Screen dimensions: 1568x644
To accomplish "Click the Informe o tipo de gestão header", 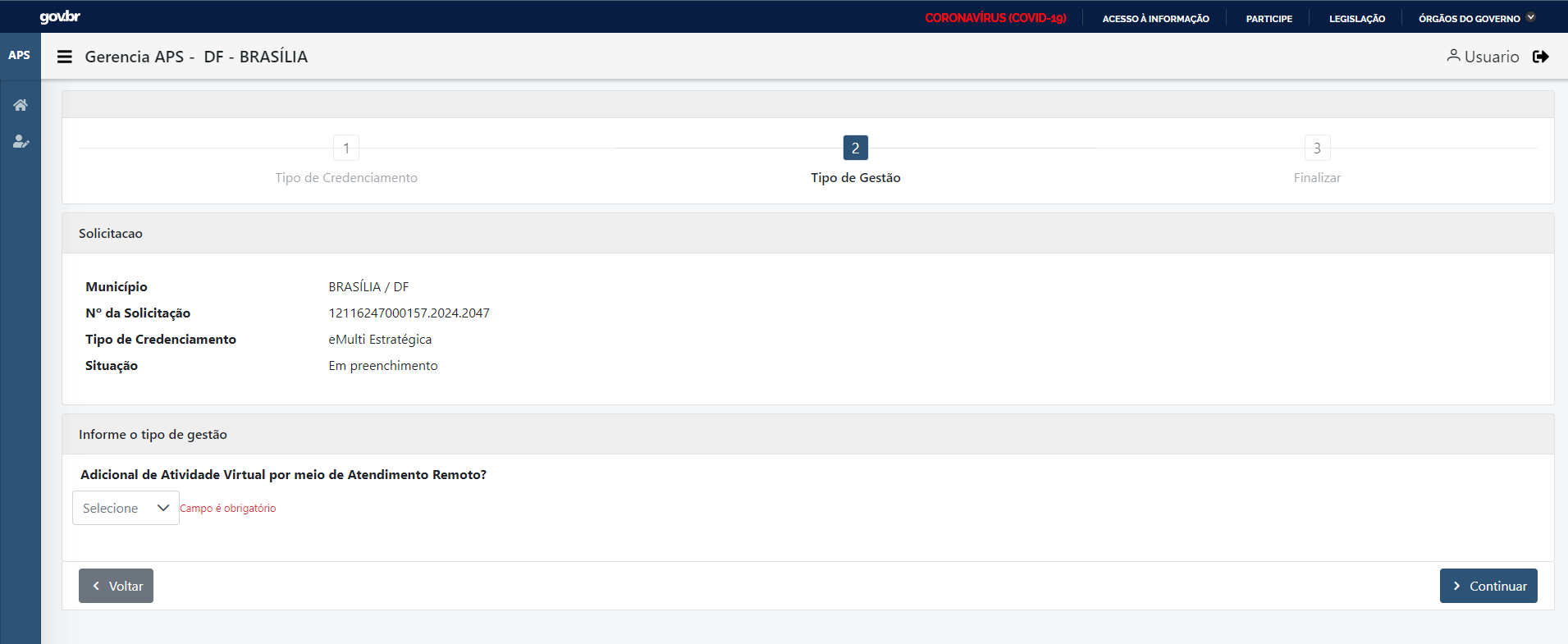I will (808, 434).
